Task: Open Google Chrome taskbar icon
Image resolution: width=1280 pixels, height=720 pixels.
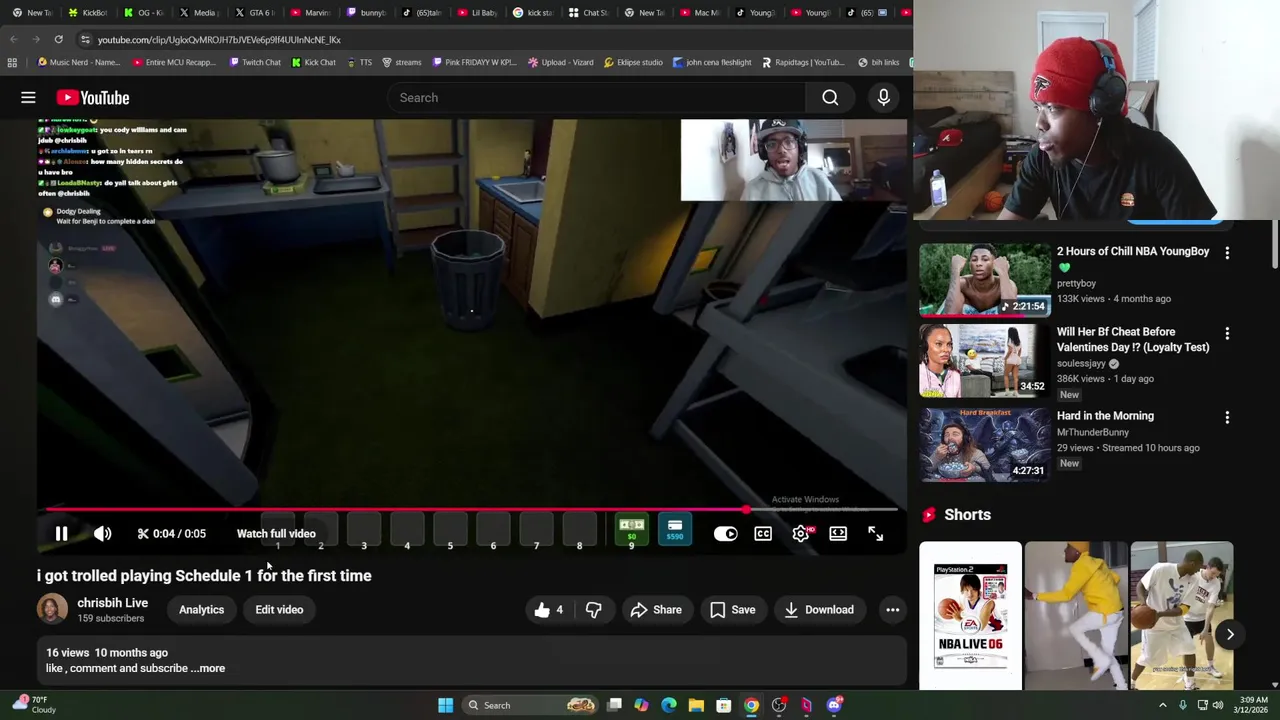Action: click(751, 705)
